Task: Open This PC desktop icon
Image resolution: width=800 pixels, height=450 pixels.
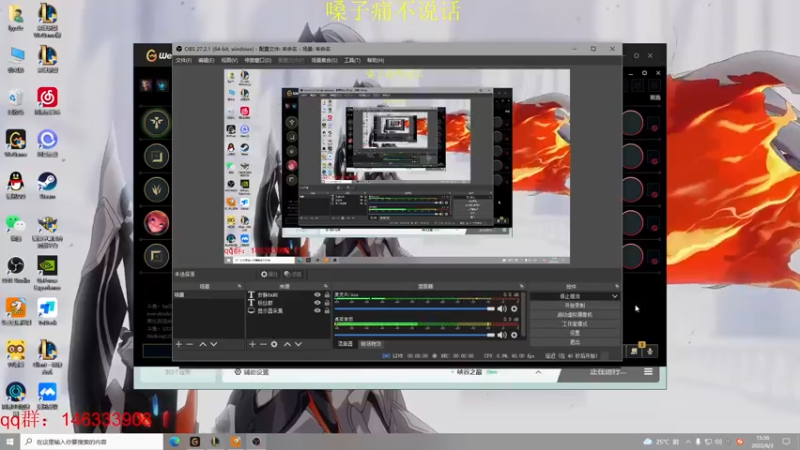Action: click(x=16, y=59)
